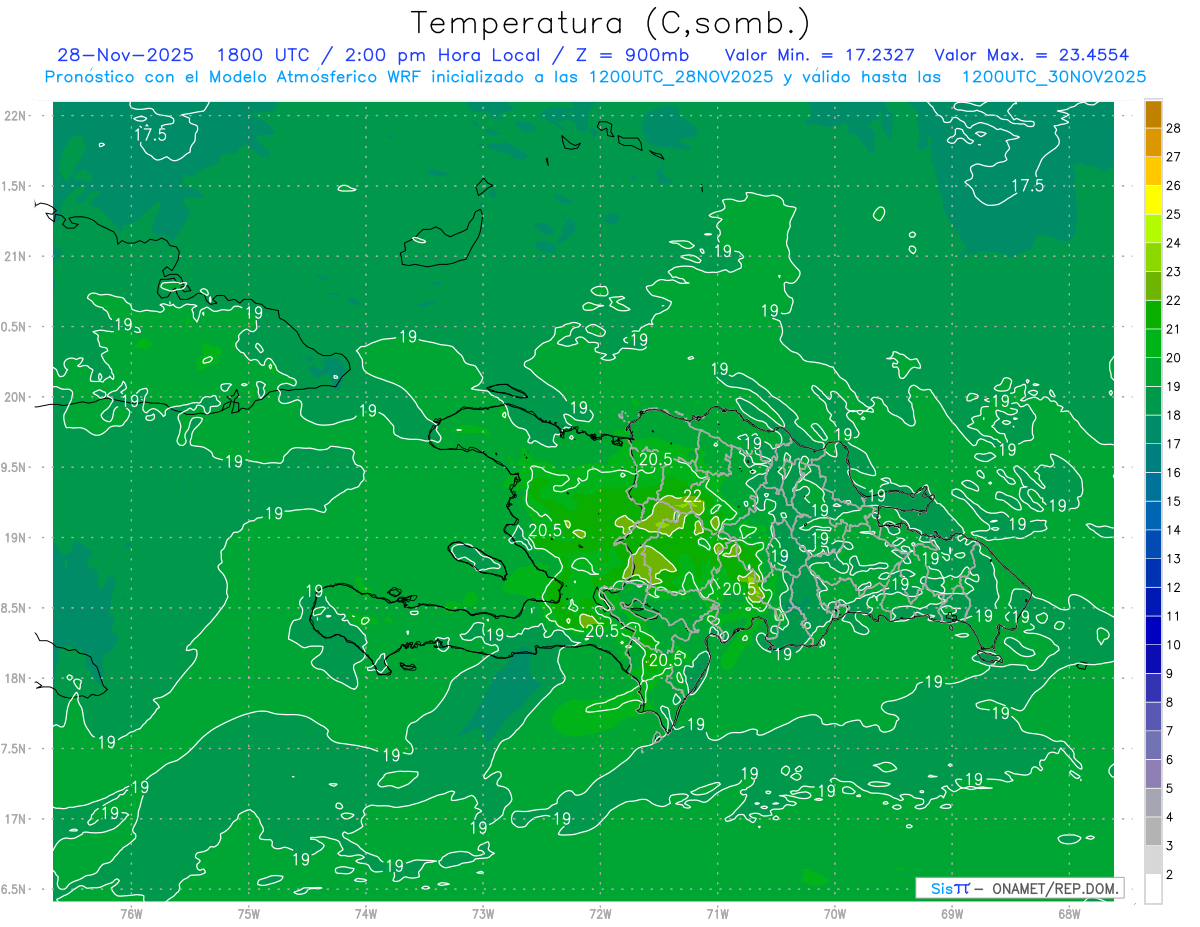The width and height of the screenshot is (1200, 927).
Task: Click the dark orange swatch above 28
Action: (x=1153, y=114)
